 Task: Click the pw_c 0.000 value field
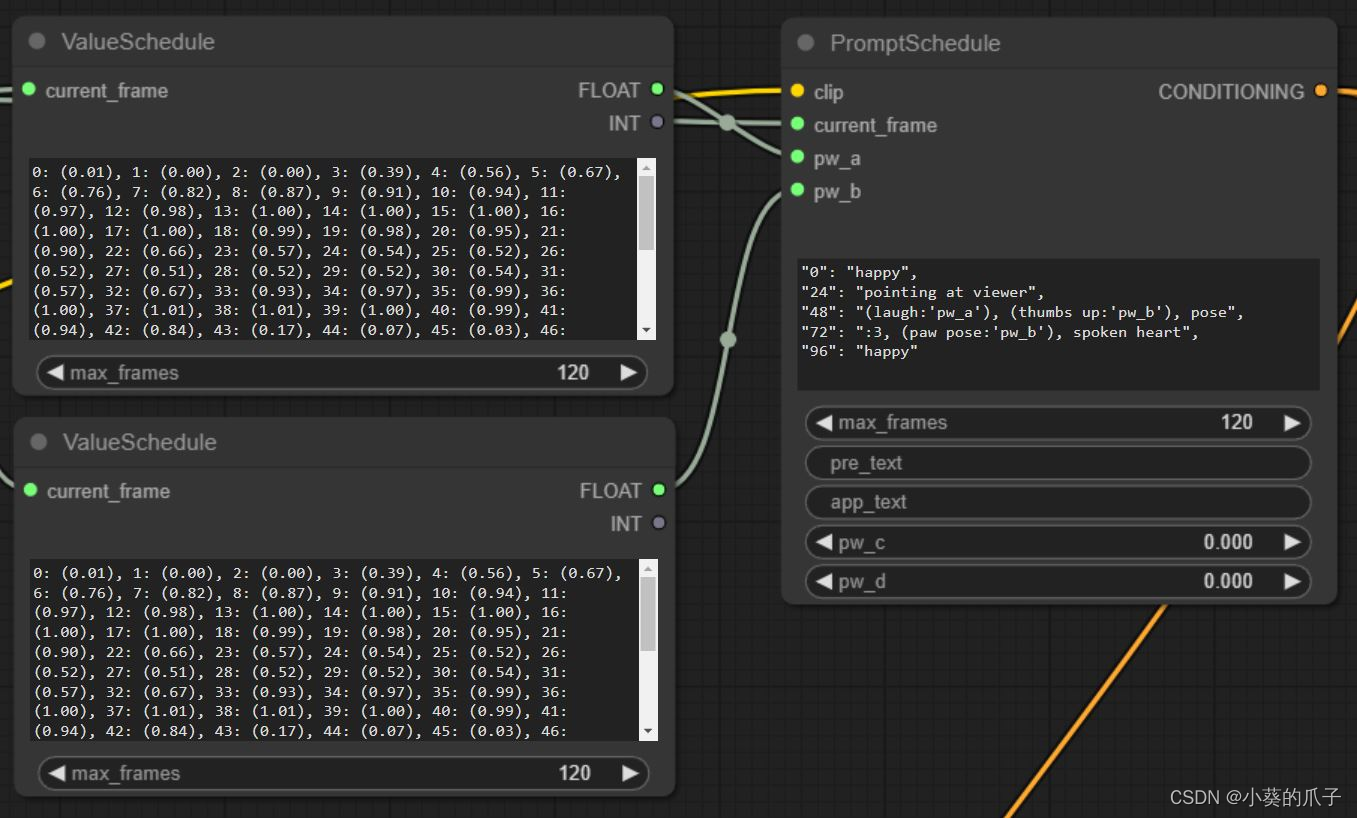click(1058, 542)
